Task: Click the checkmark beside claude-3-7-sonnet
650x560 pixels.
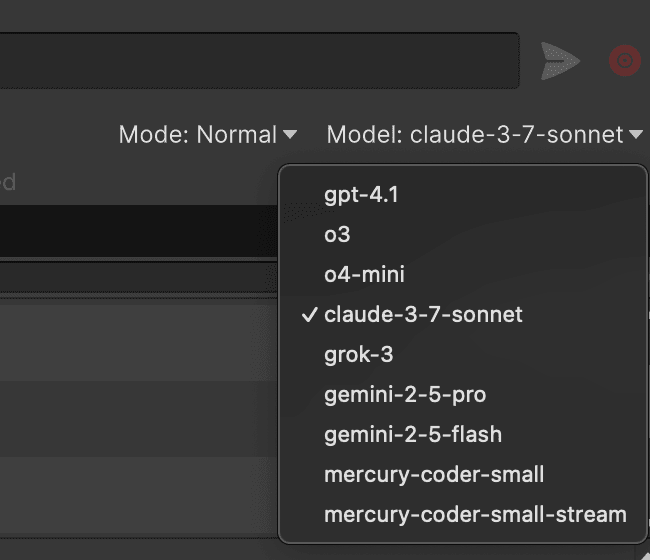Action: click(309, 314)
